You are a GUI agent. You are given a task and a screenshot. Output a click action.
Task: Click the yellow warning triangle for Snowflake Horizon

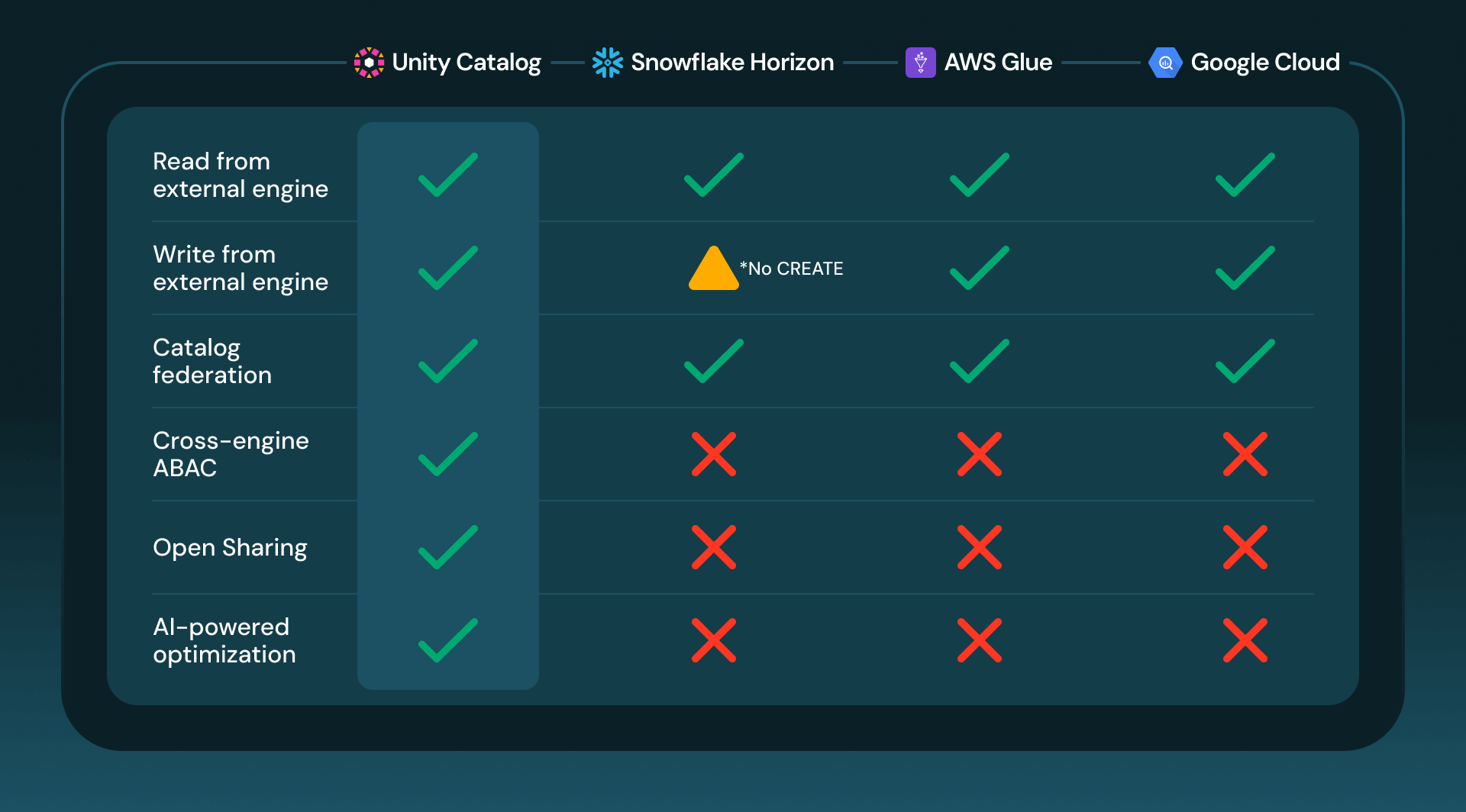click(x=714, y=269)
